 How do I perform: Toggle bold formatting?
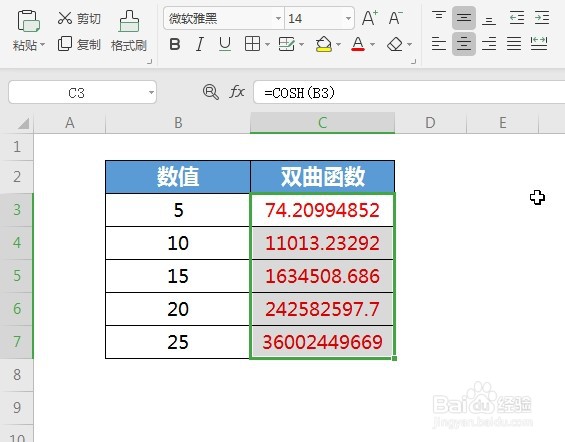(x=175, y=44)
